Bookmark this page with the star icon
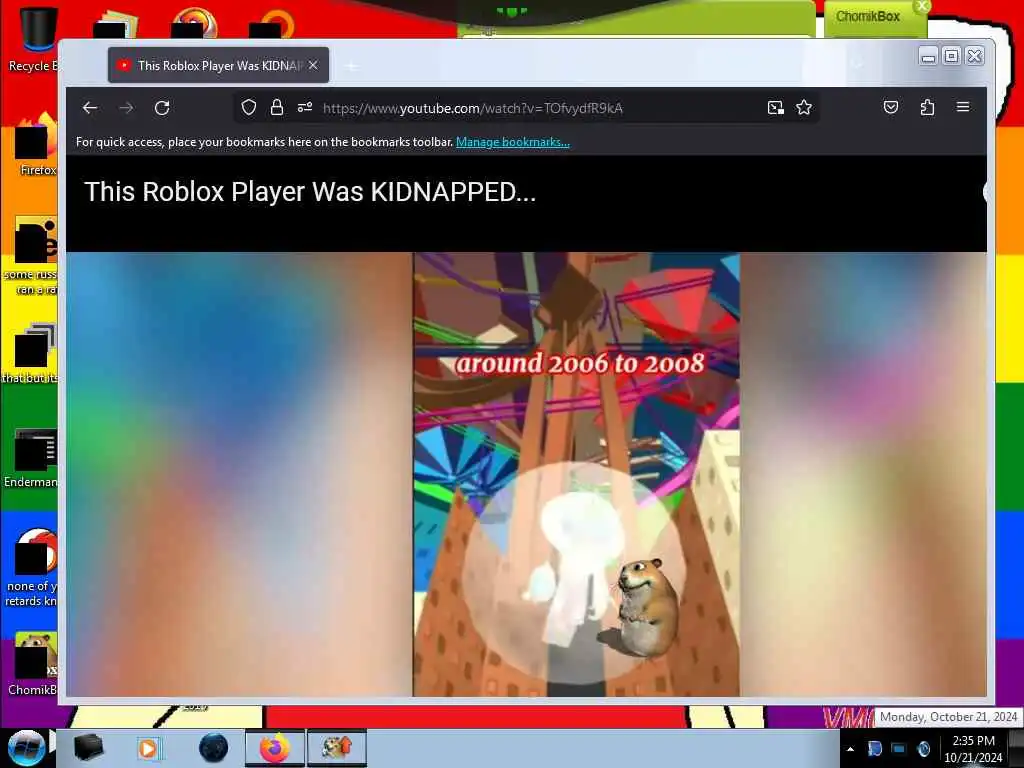Image resolution: width=1024 pixels, height=768 pixels. click(x=804, y=107)
